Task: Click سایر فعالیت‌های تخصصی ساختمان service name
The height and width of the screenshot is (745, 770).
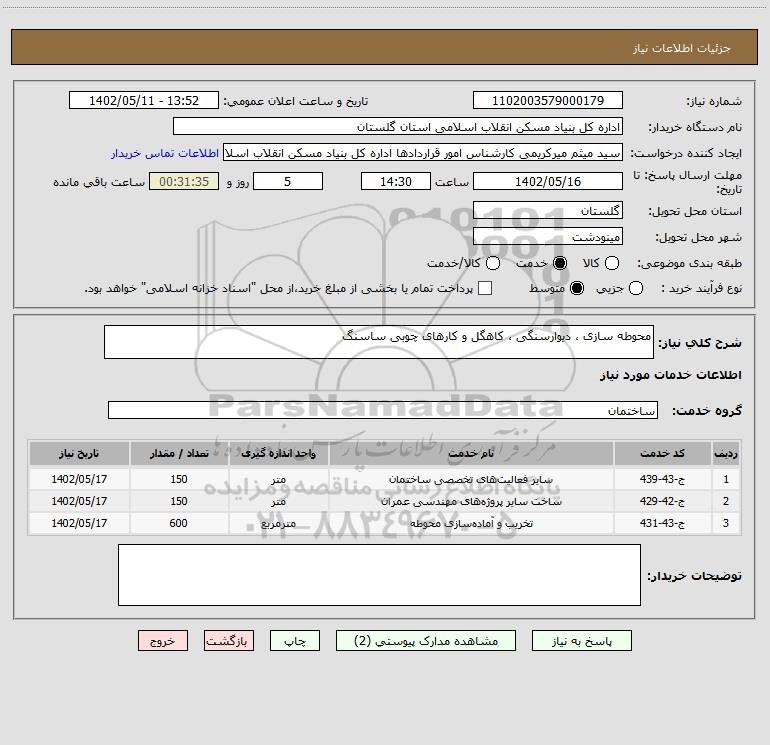Action: pyautogui.click(x=471, y=479)
